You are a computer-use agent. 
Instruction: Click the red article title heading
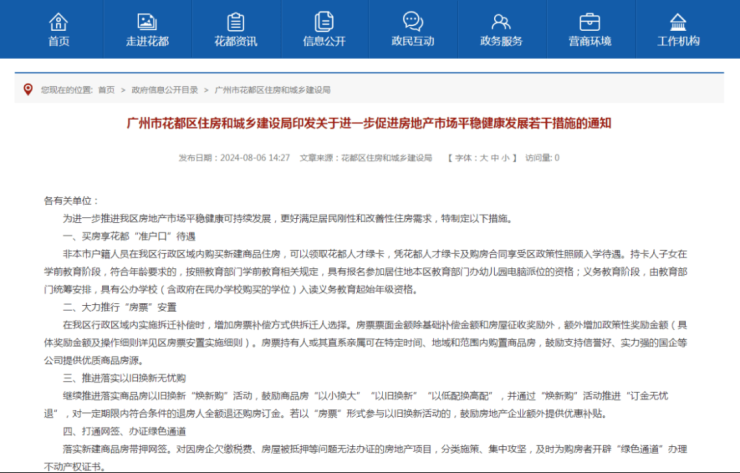tap(369, 124)
